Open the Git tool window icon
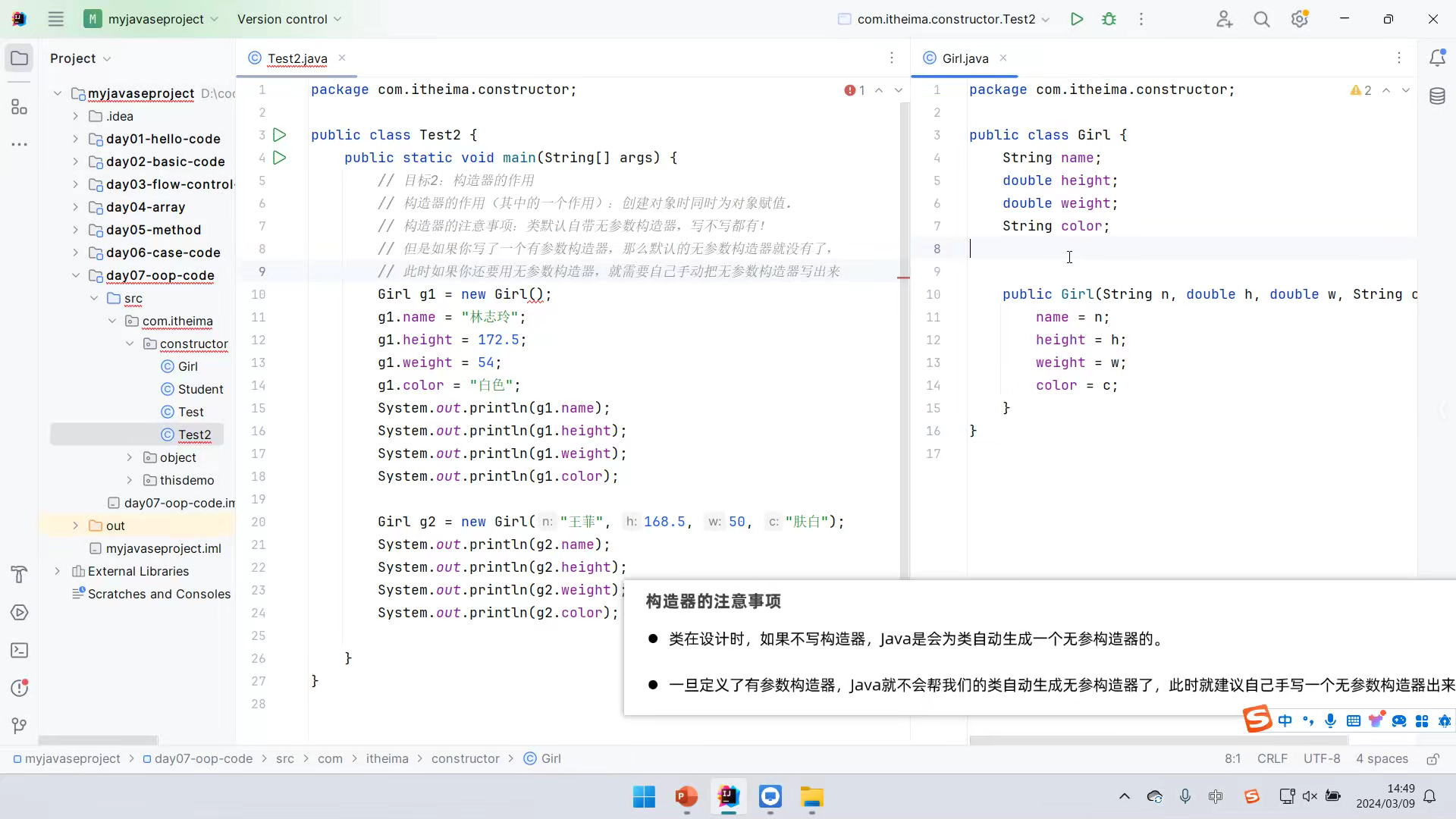 click(x=20, y=726)
